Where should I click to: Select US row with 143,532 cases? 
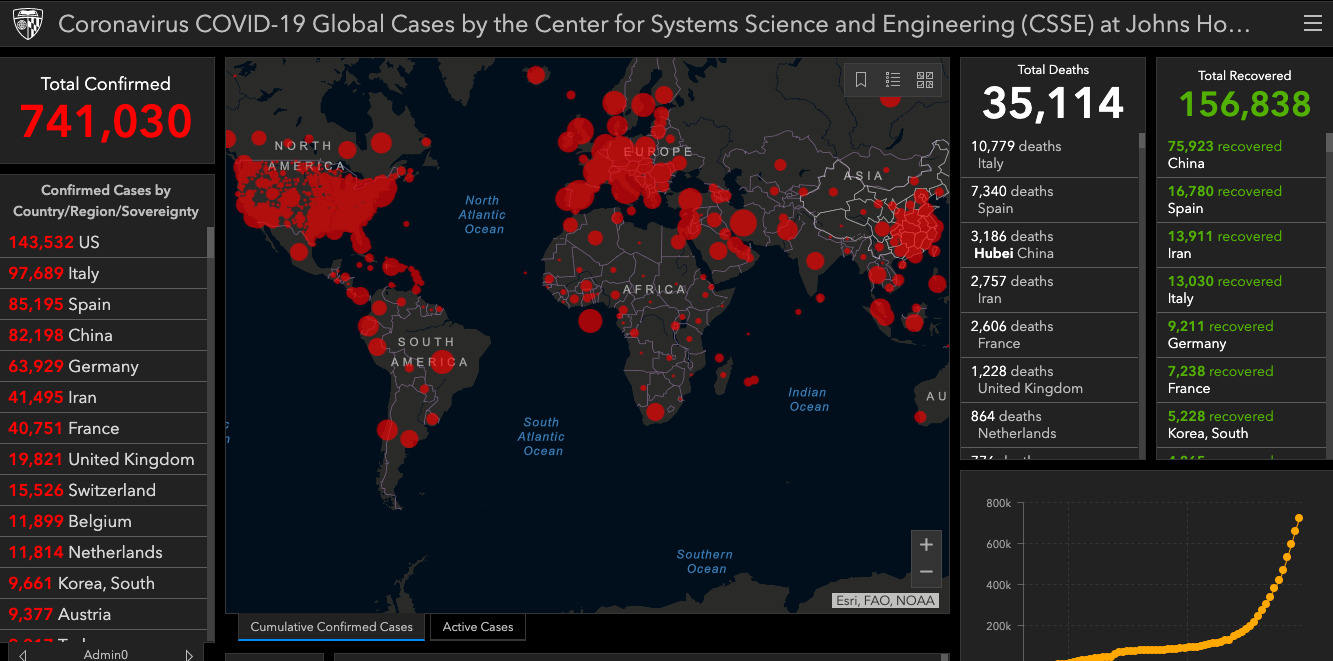pyautogui.click(x=104, y=242)
